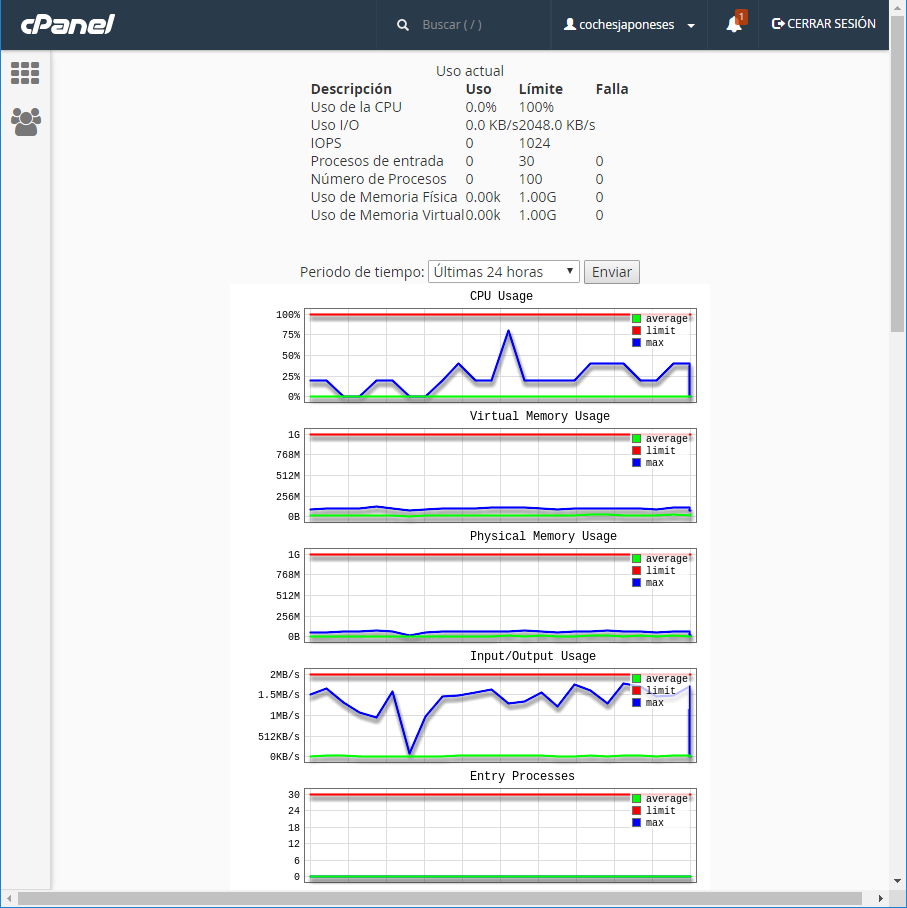Click the 'Número de Procesos' row label
This screenshot has height=908, width=907.
(379, 179)
